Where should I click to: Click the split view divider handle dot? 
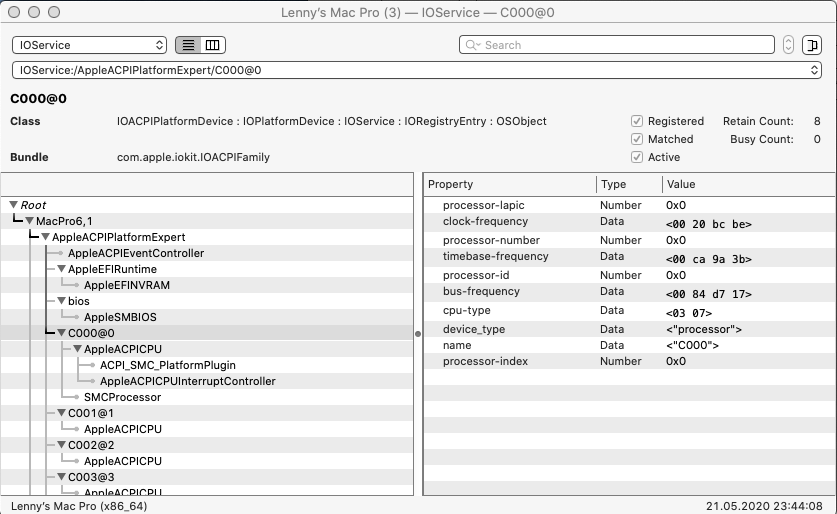(418, 334)
